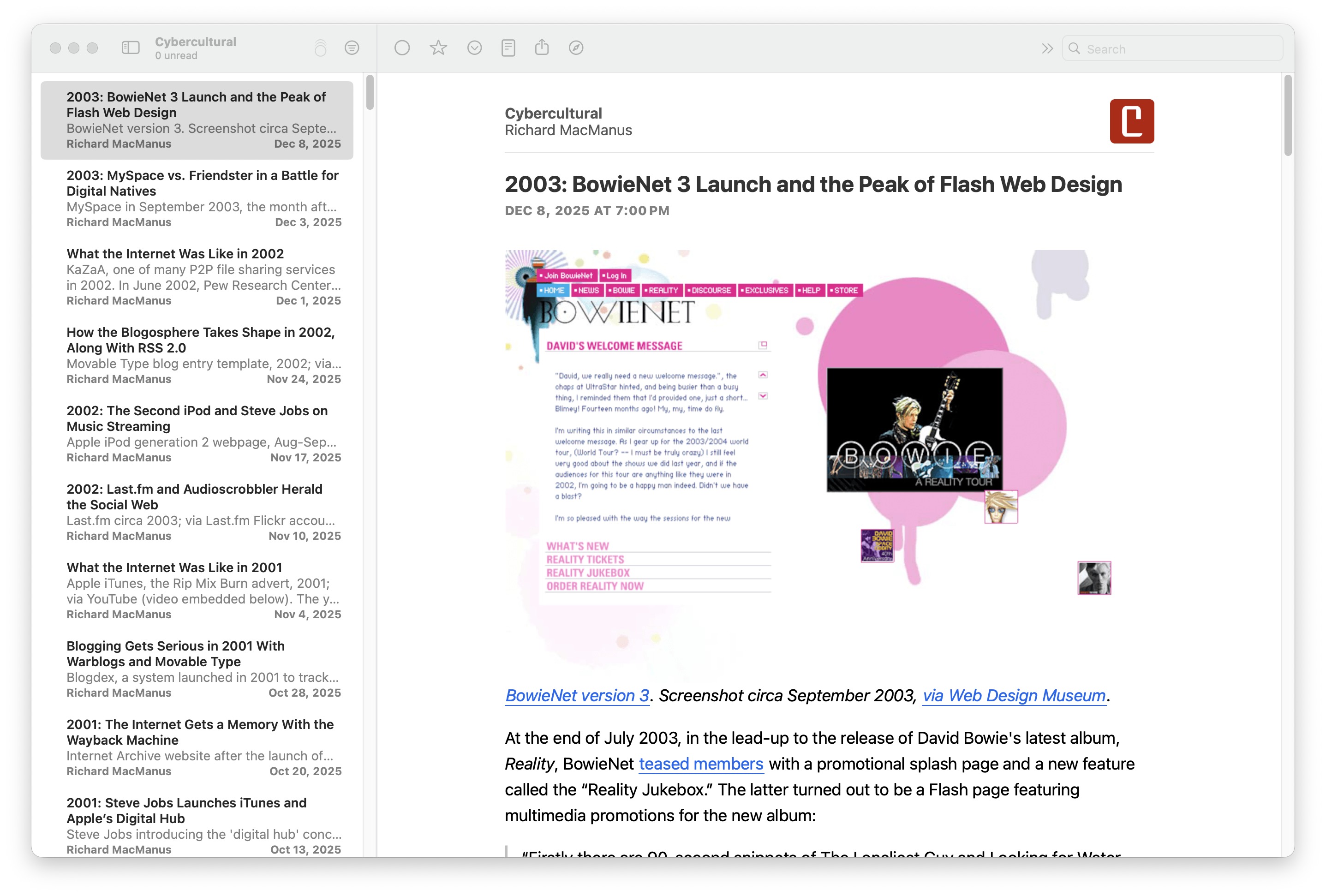Toggle the sidebar visibility button
The width and height of the screenshot is (1326, 896).
(x=131, y=48)
